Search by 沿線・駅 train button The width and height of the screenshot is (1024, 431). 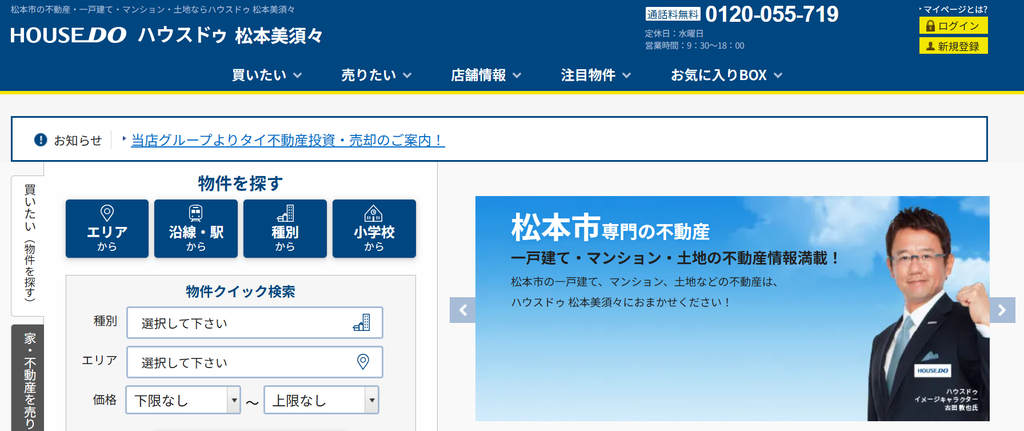tap(196, 229)
